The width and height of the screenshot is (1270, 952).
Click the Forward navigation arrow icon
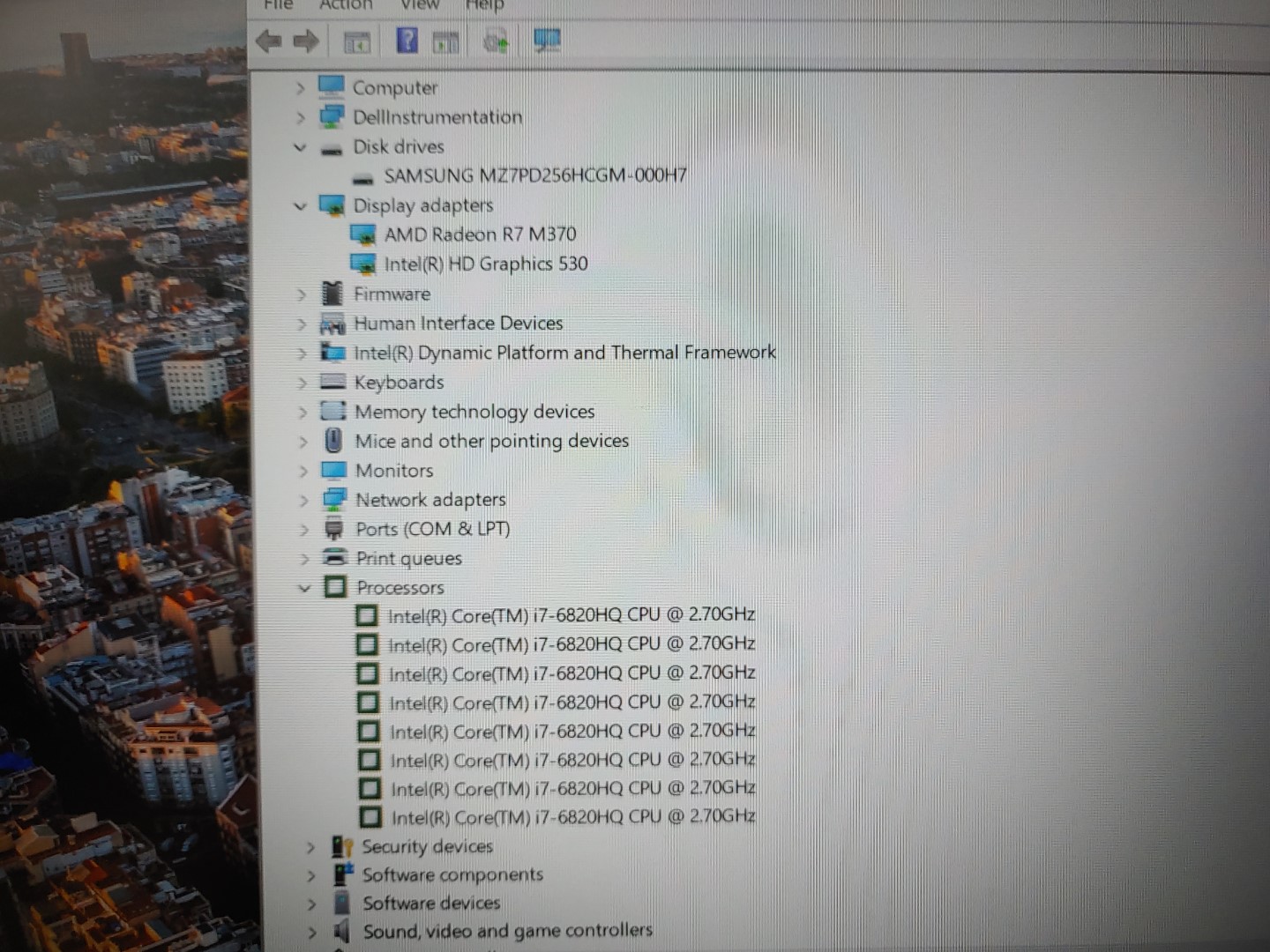click(x=306, y=40)
